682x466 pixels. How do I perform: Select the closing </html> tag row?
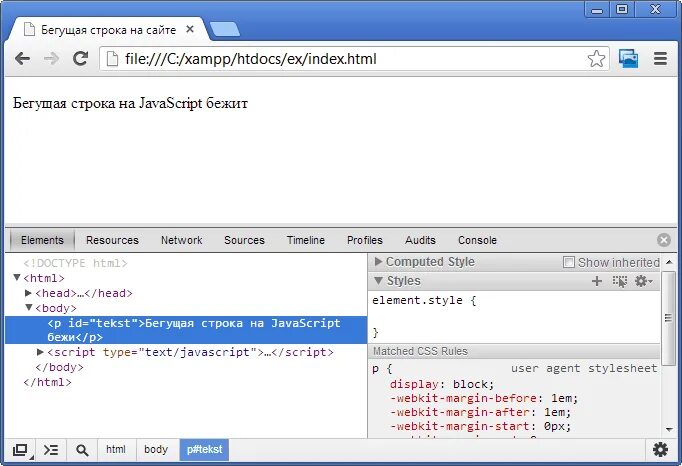pos(47,382)
